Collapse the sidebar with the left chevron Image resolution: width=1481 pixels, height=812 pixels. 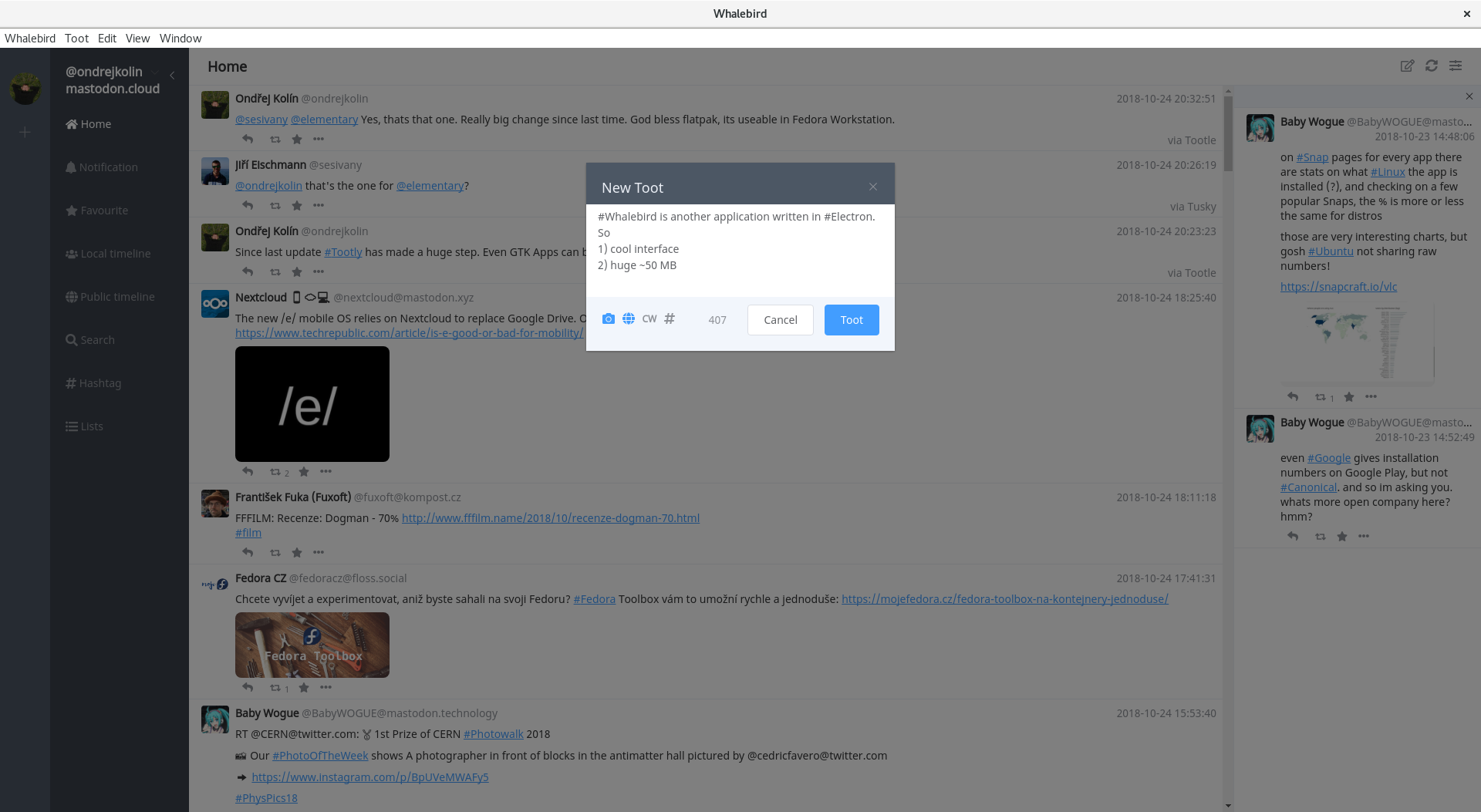point(172,76)
